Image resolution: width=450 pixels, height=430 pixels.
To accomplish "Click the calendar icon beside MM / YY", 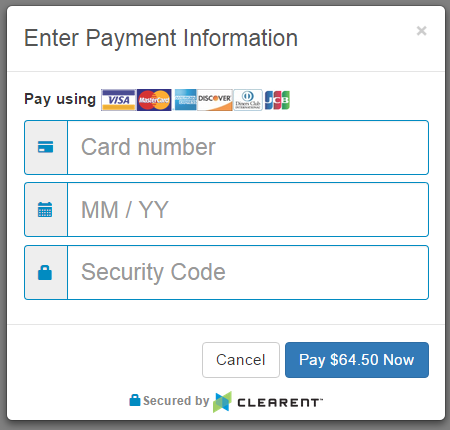I will [x=45, y=209].
